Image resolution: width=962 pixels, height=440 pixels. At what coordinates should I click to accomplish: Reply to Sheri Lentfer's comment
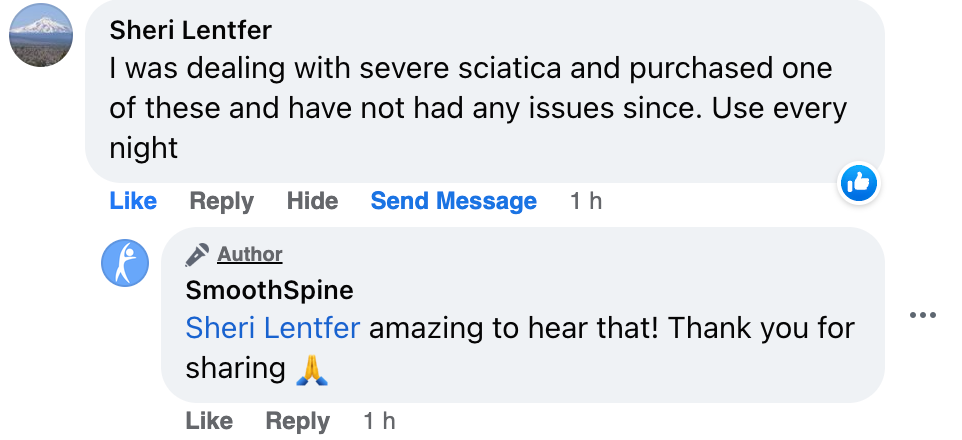[221, 201]
